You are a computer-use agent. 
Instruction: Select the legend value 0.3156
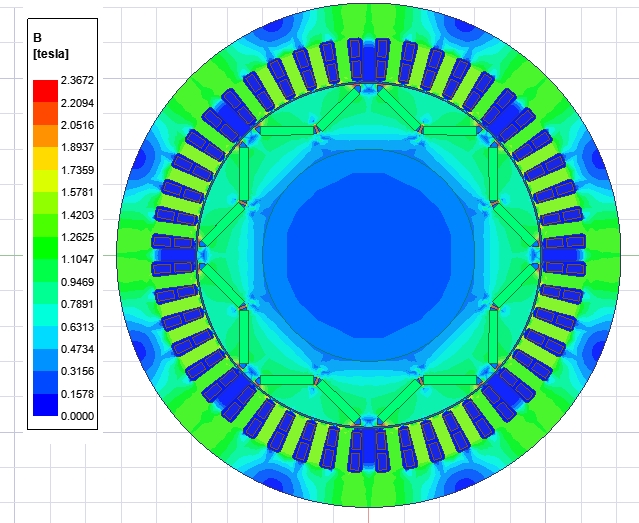click(x=77, y=371)
